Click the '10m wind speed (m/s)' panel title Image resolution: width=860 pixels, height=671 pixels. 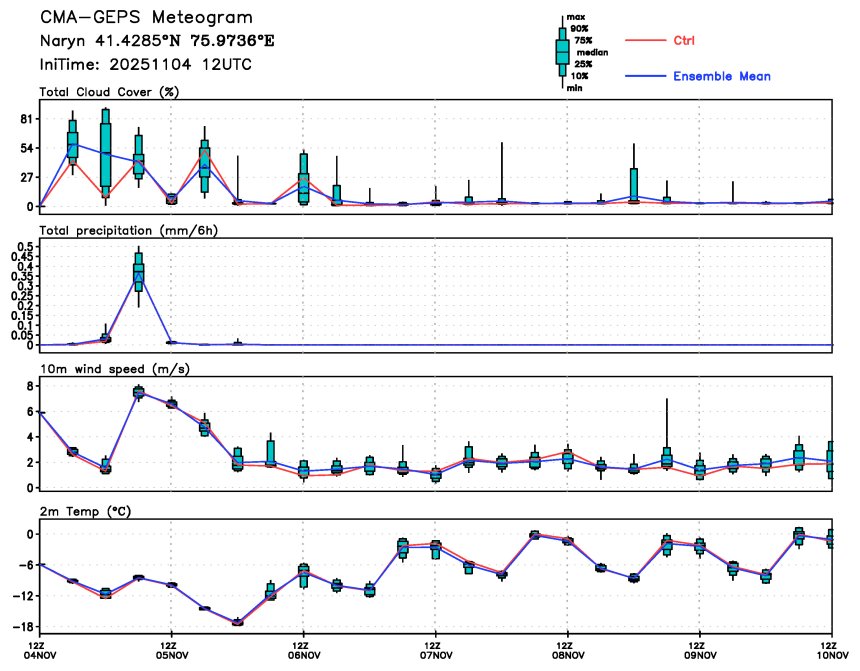pos(114,369)
